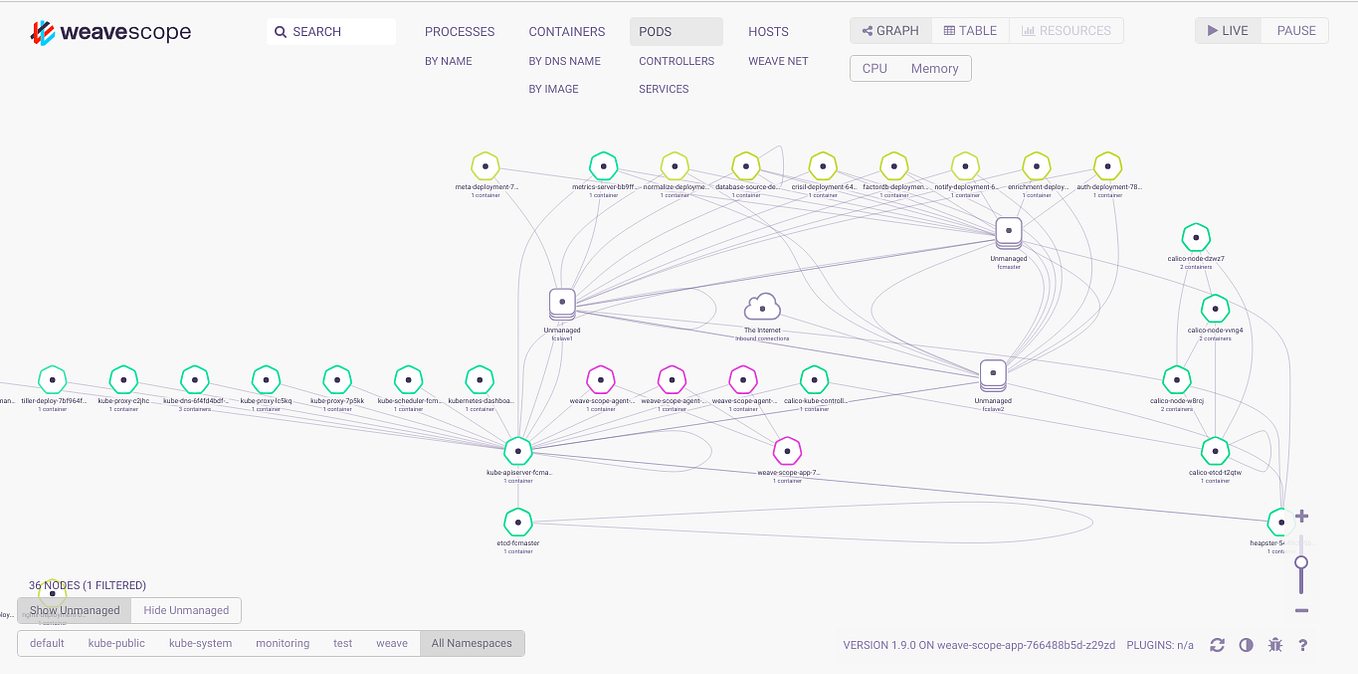The image size is (1358, 674).
Task: Open the Pods view
Action: pyautogui.click(x=676, y=32)
